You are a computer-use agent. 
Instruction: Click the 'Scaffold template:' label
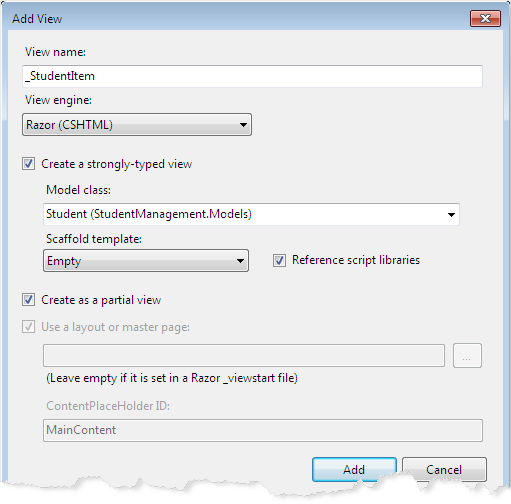pyautogui.click(x=94, y=239)
